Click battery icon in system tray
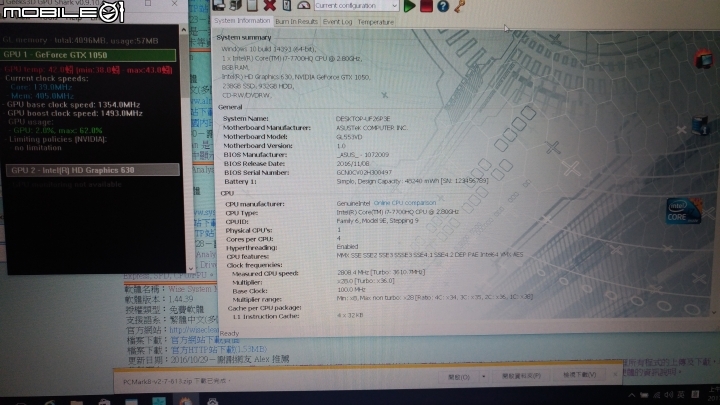 coord(644,395)
